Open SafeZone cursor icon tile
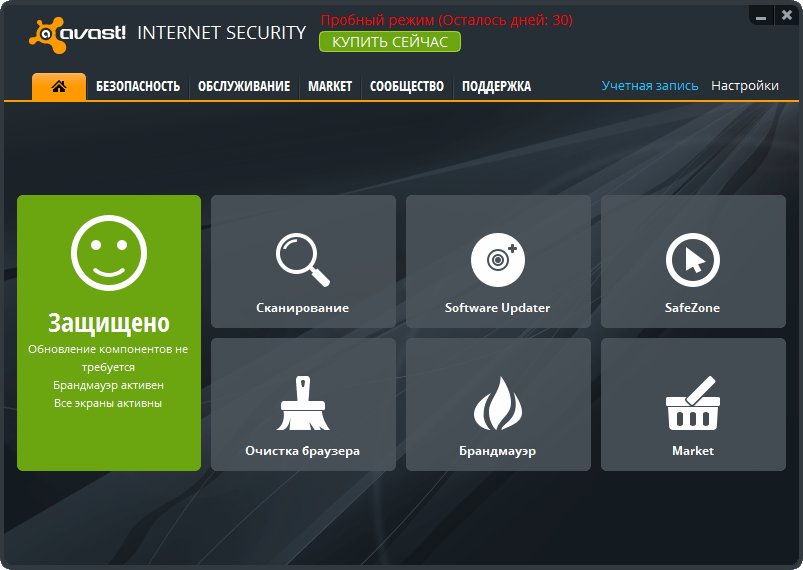 [x=693, y=260]
